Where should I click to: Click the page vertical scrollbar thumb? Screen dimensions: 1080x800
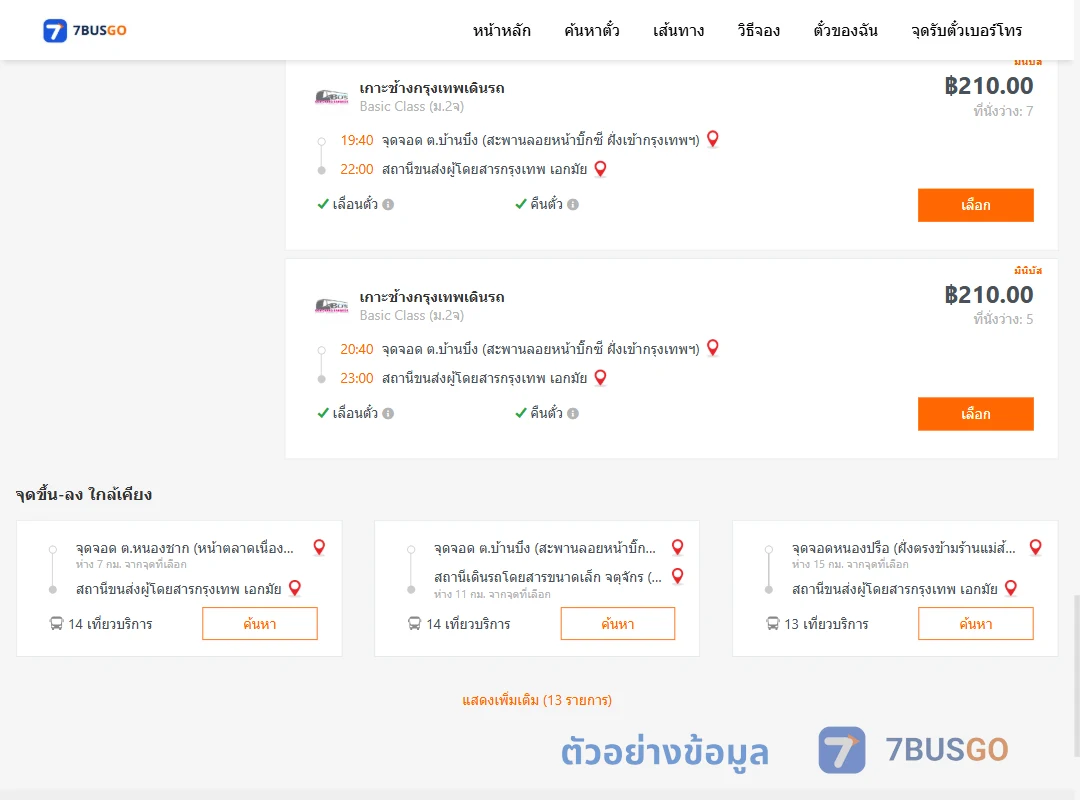[x=1076, y=675]
